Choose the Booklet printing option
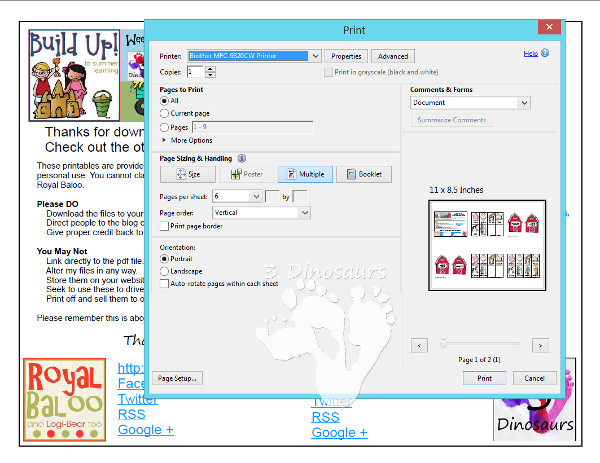Image resolution: width=600 pixels, height=463 pixels. tap(363, 174)
